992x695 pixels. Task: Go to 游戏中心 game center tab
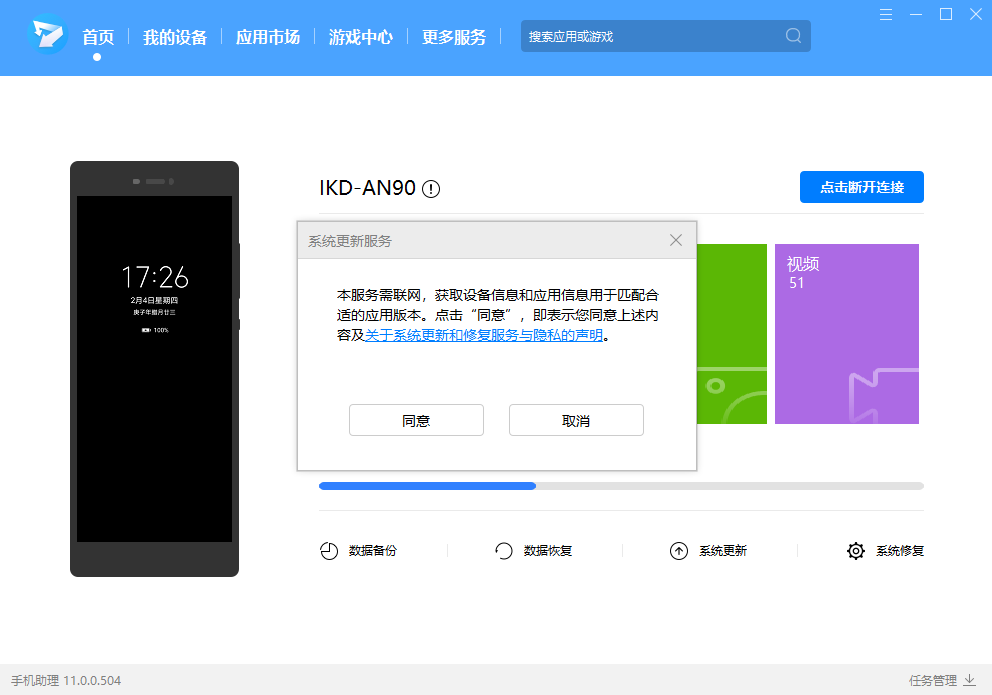[x=361, y=37]
